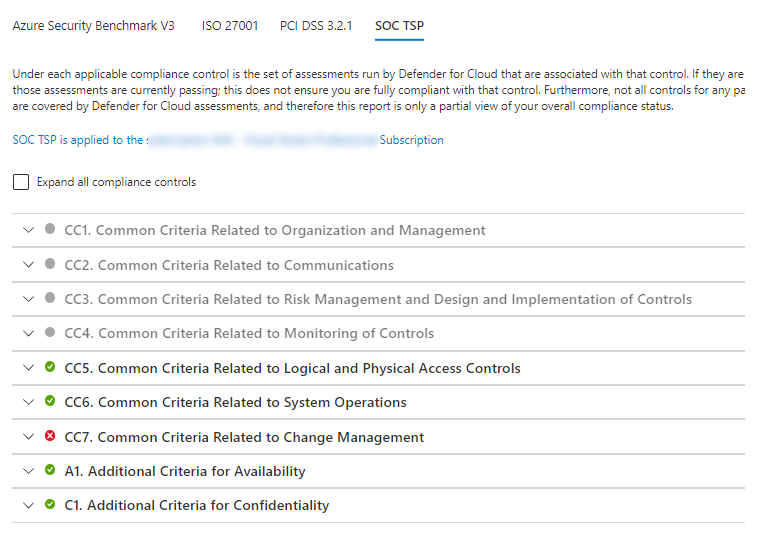Click the green passed icon beside CC6

[50, 402]
